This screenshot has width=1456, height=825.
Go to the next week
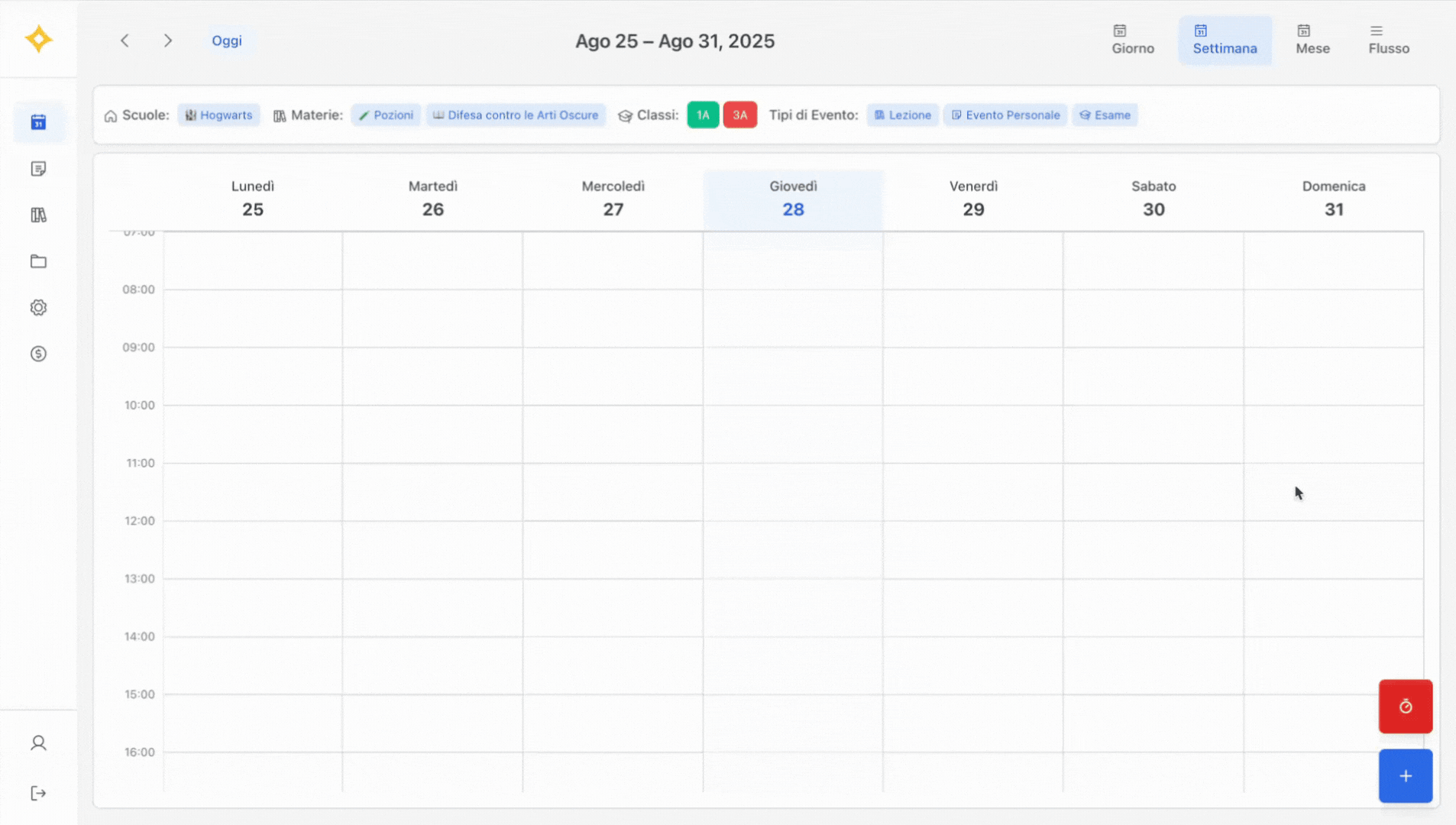click(168, 40)
